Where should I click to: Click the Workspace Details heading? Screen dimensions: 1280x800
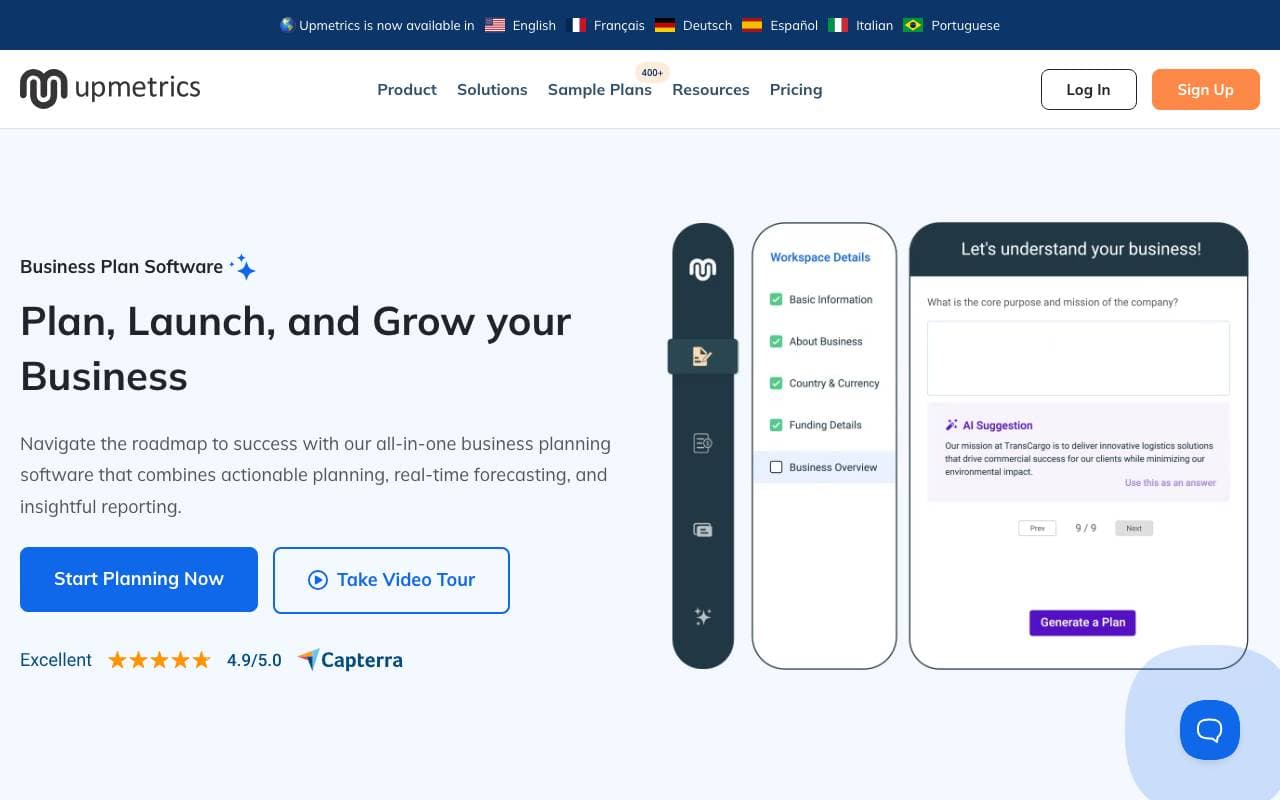pos(820,257)
